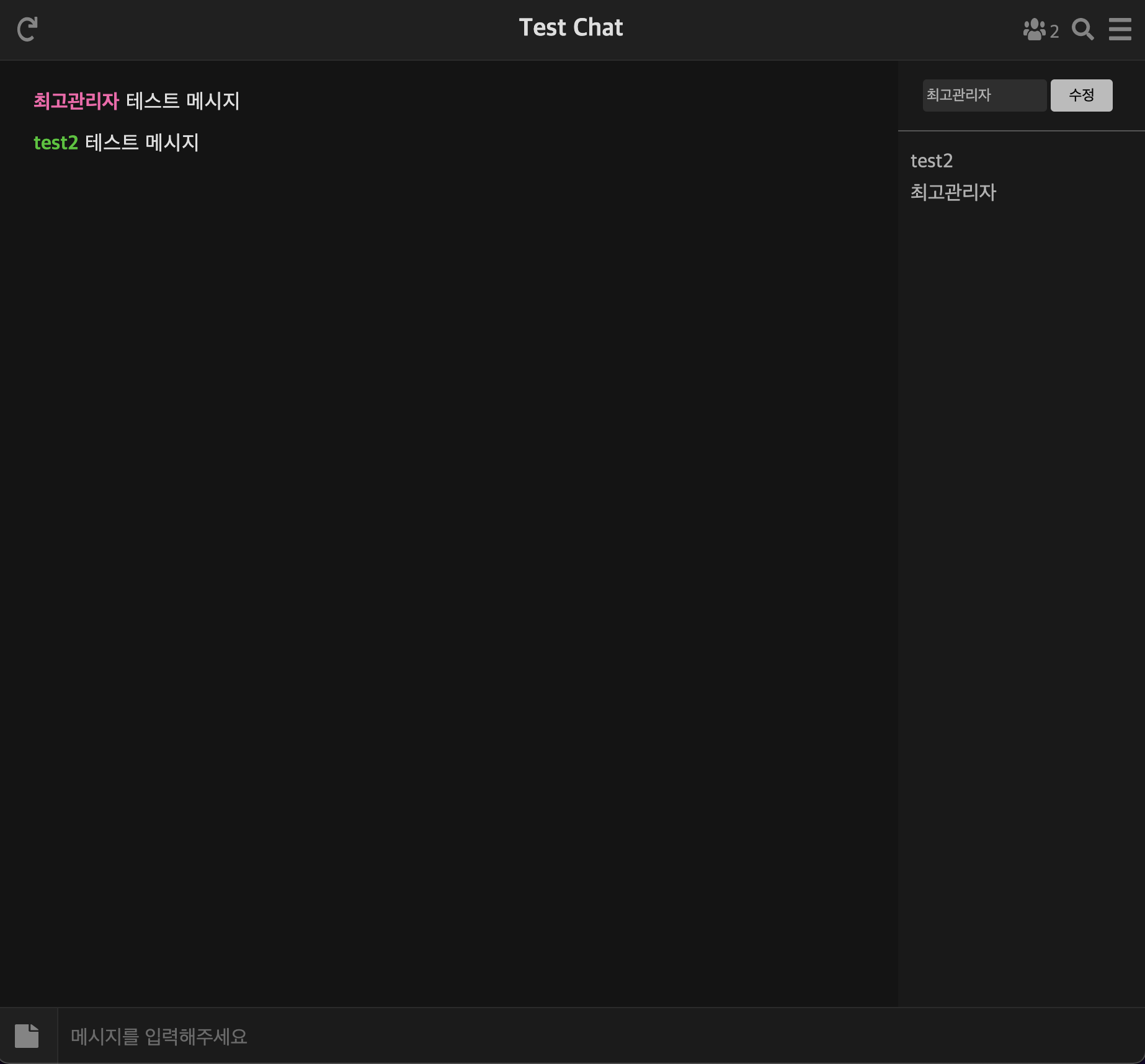
Task: Click the file attachment icon
Action: (x=27, y=1035)
